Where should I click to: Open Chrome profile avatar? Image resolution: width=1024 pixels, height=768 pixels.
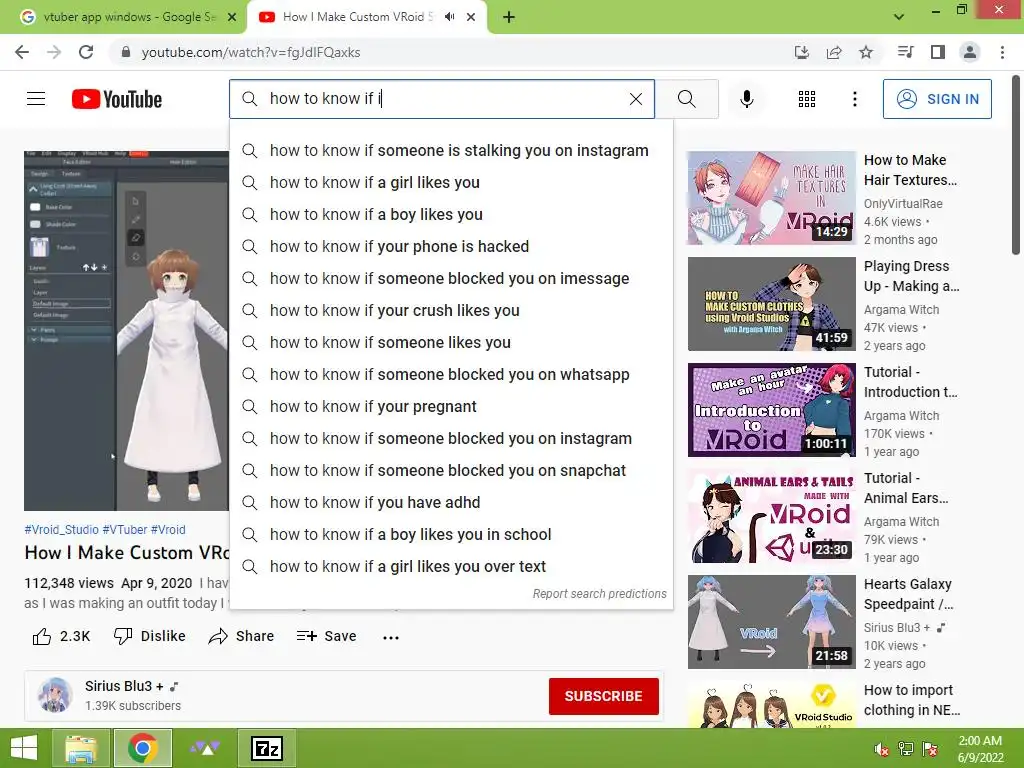tap(970, 52)
